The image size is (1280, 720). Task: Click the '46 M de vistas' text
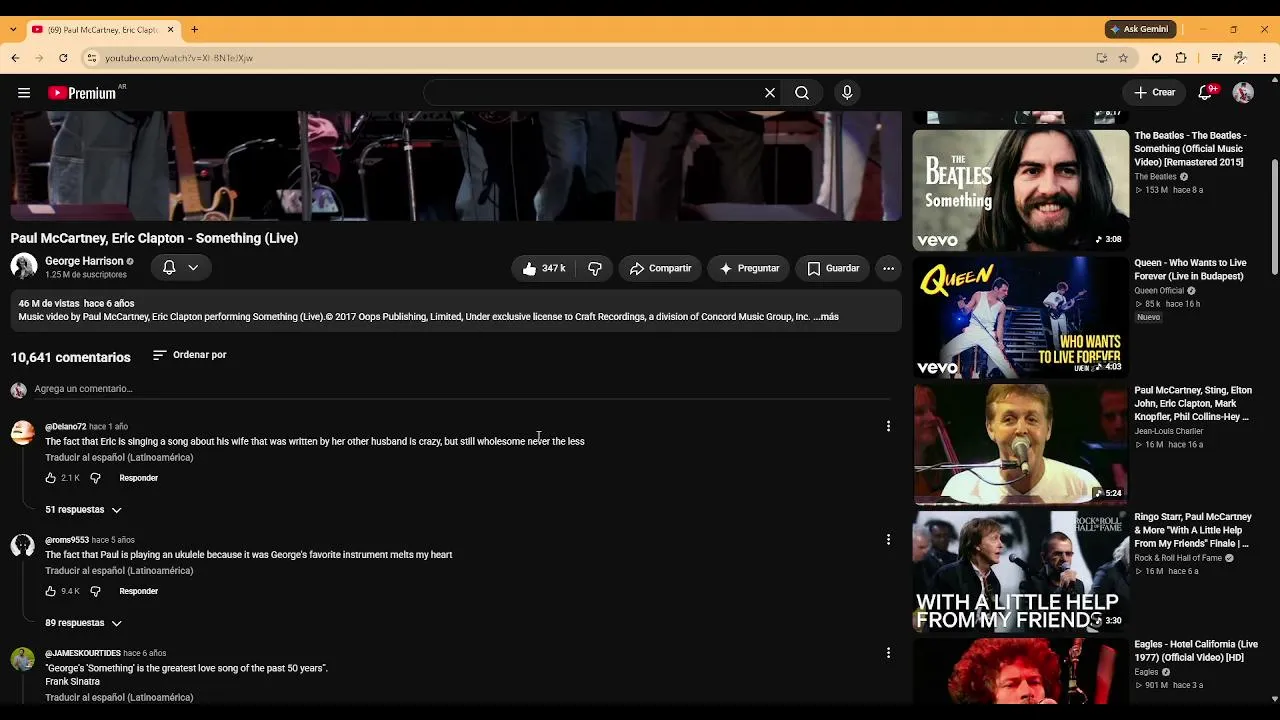[49, 303]
